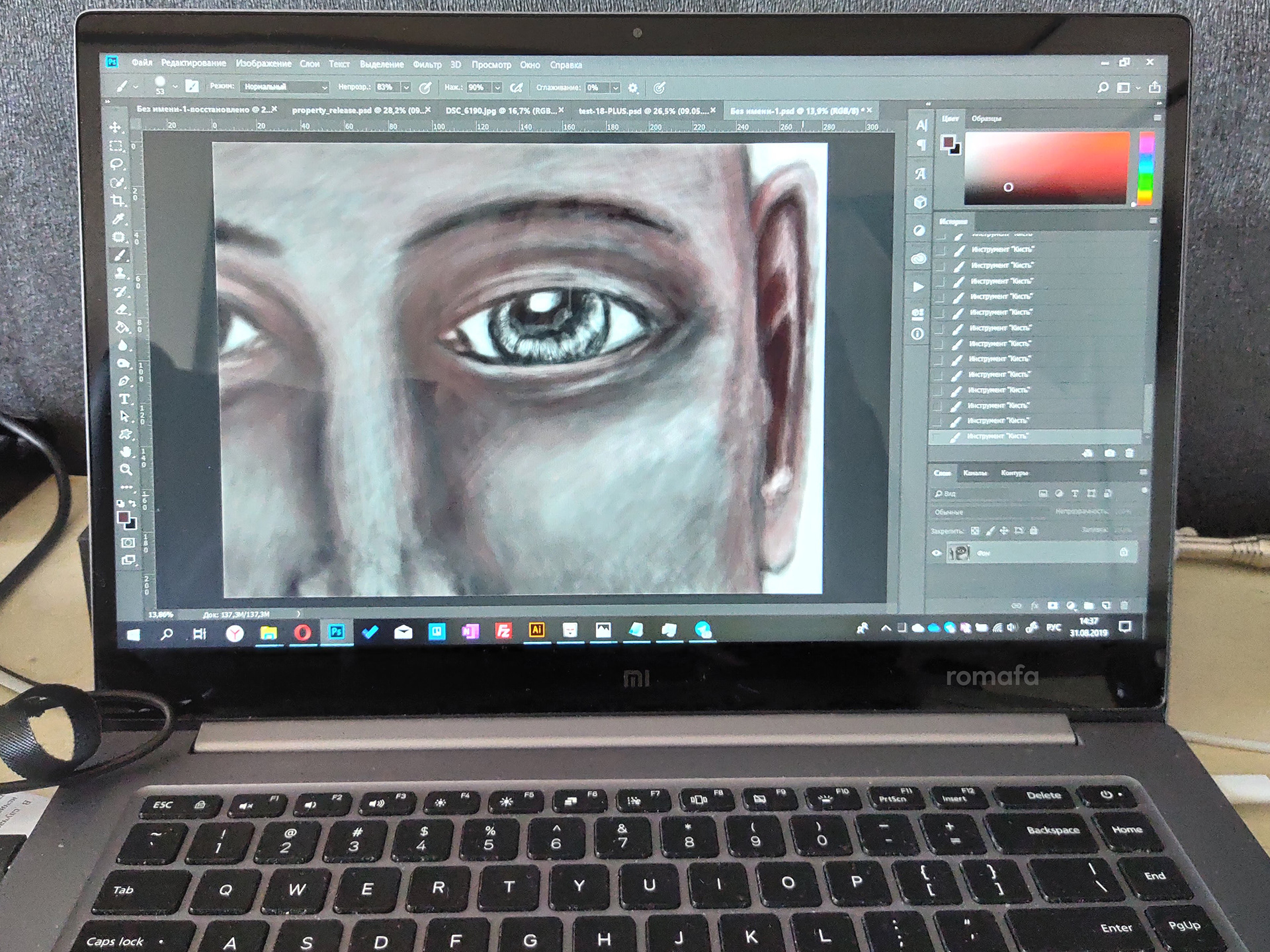Open the Paragraph panel icon
The height and width of the screenshot is (952, 1270).
point(921,145)
